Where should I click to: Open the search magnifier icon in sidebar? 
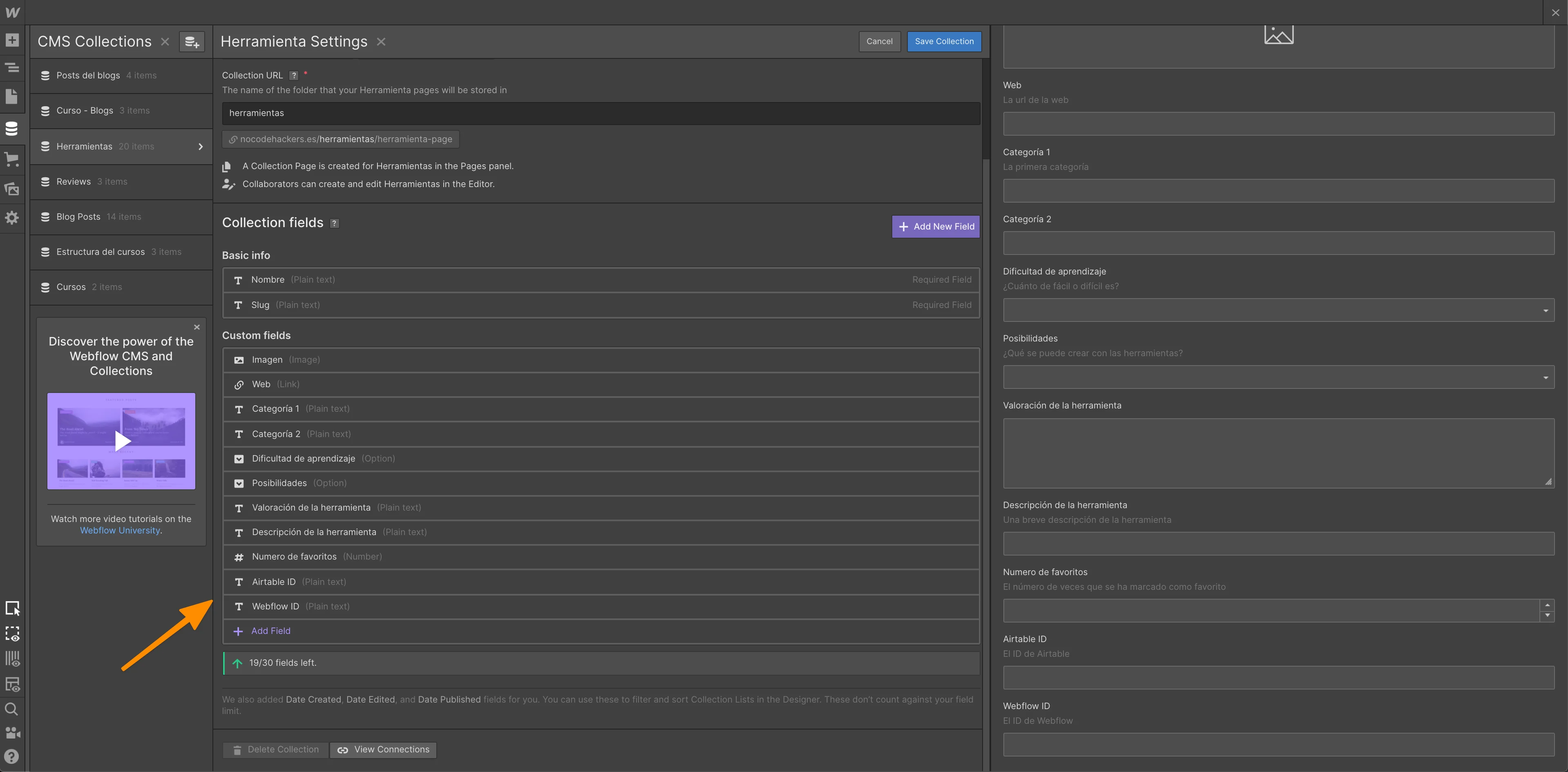coord(11,709)
